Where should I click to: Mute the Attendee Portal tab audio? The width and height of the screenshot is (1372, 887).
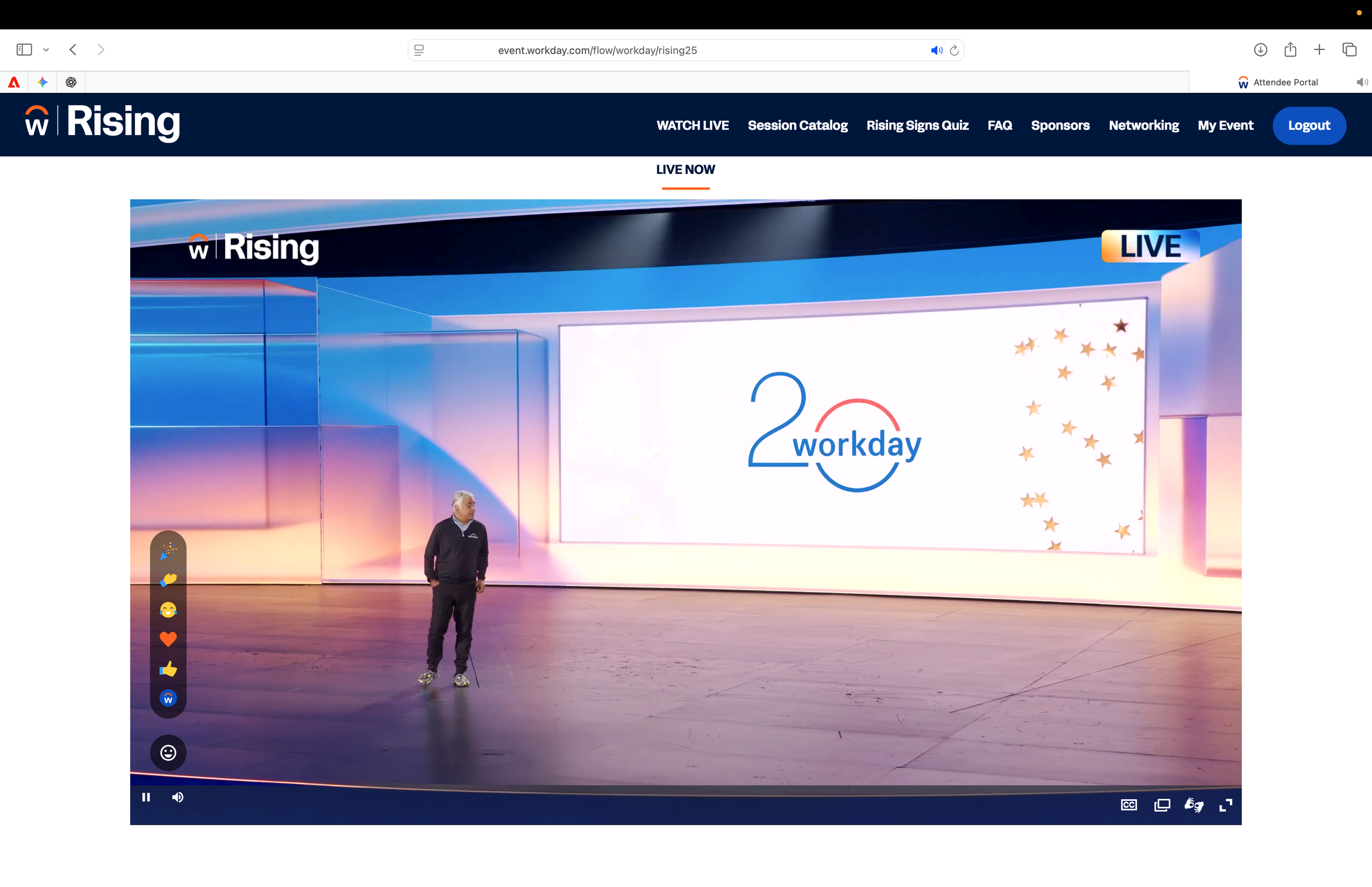point(1362,82)
